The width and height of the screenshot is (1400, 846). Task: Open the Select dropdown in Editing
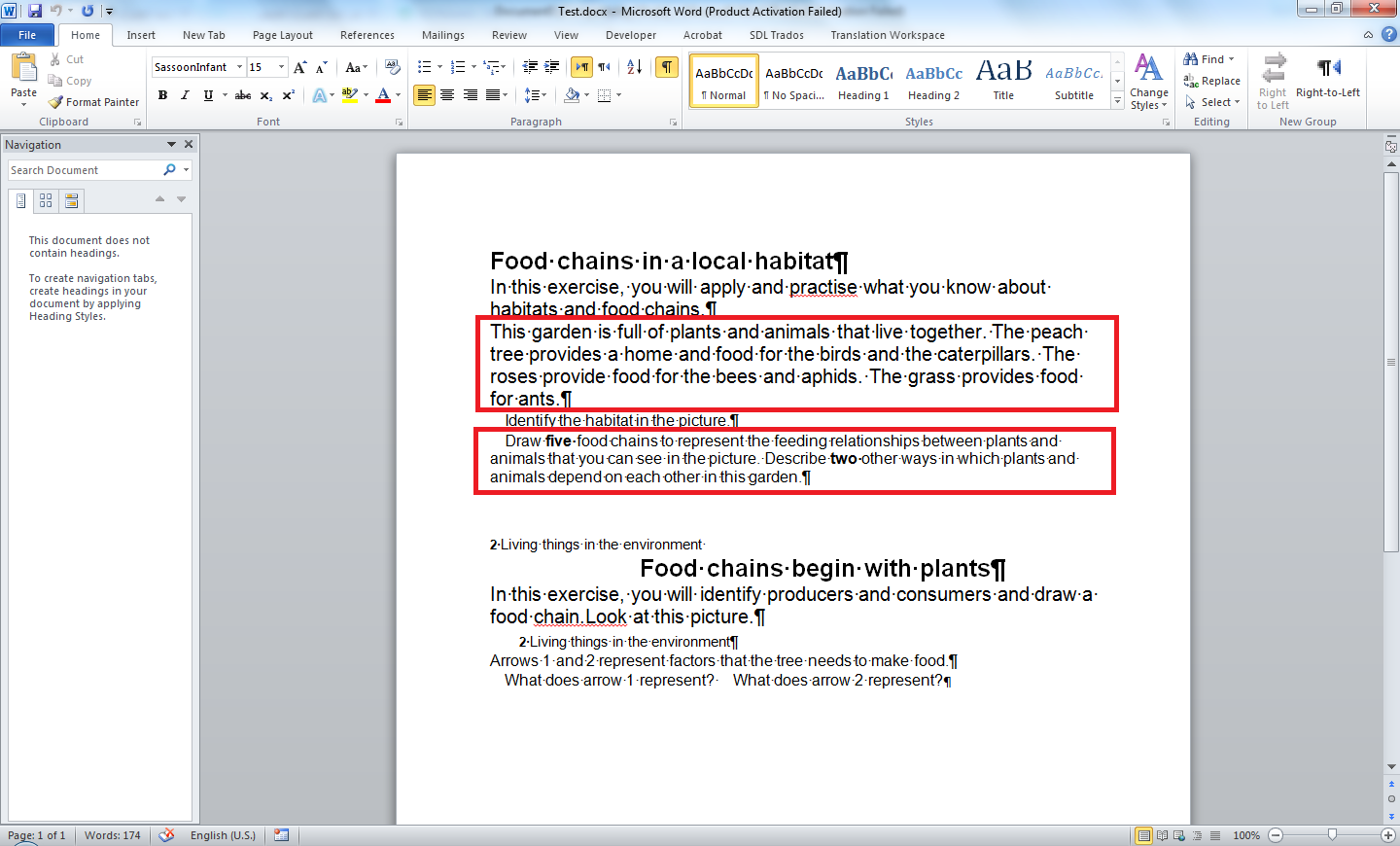click(x=1212, y=102)
